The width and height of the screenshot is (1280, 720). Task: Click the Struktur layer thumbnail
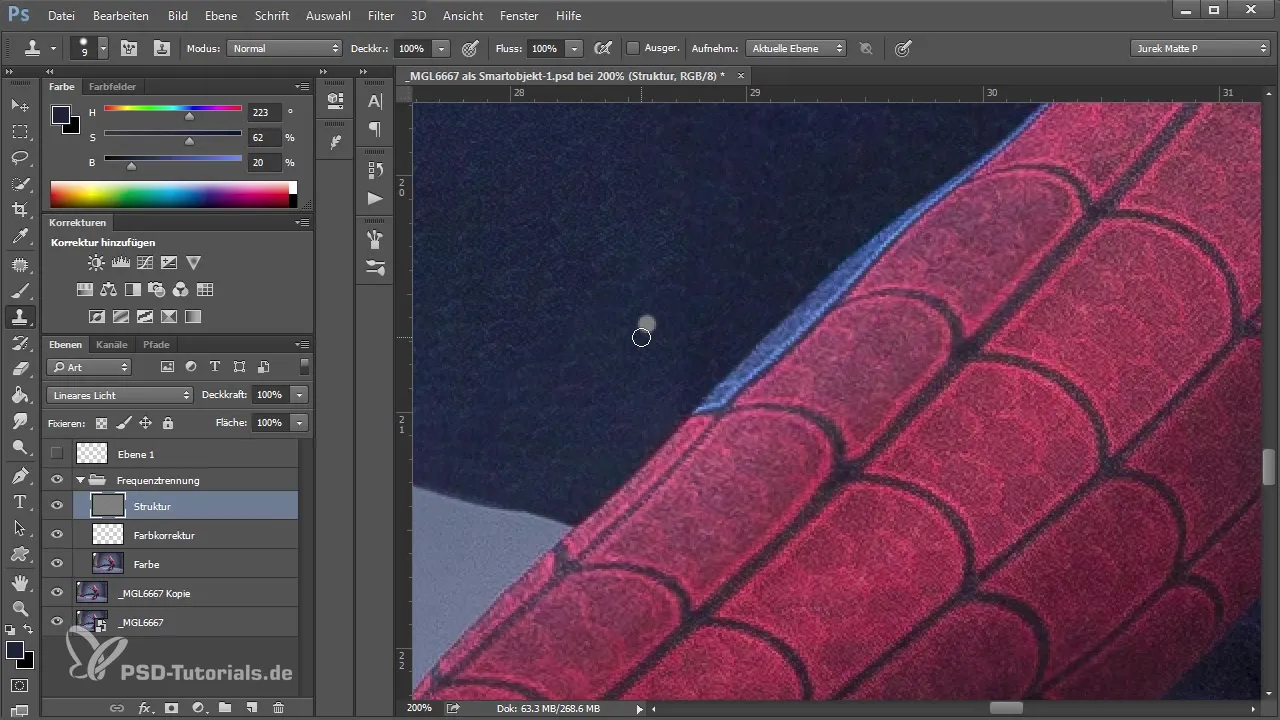click(108, 506)
